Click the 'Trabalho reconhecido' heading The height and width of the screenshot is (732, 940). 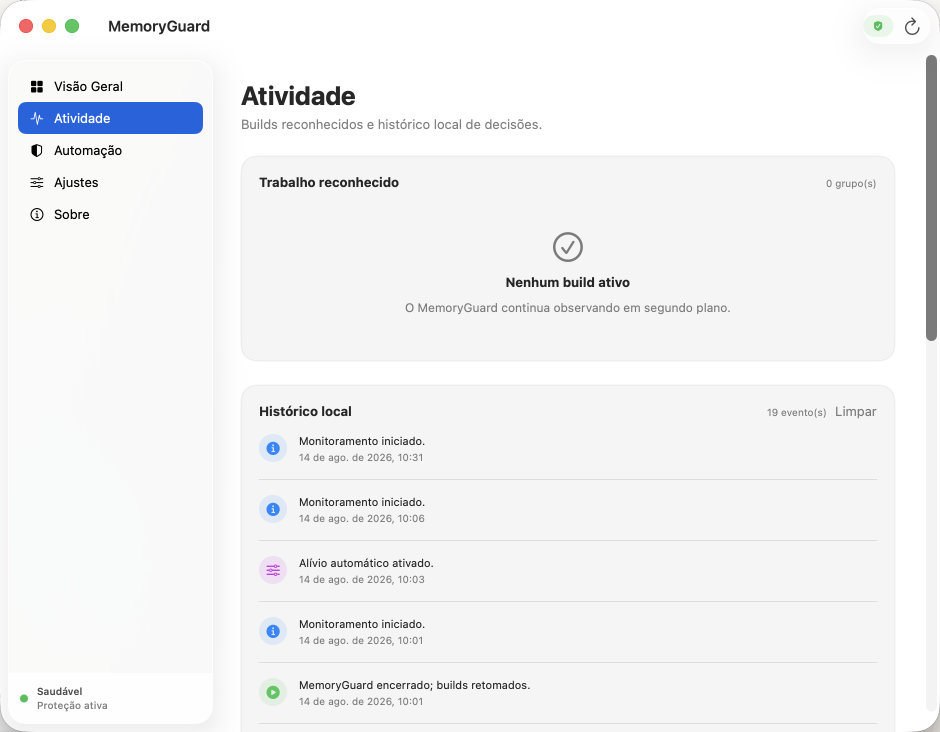[x=329, y=182]
